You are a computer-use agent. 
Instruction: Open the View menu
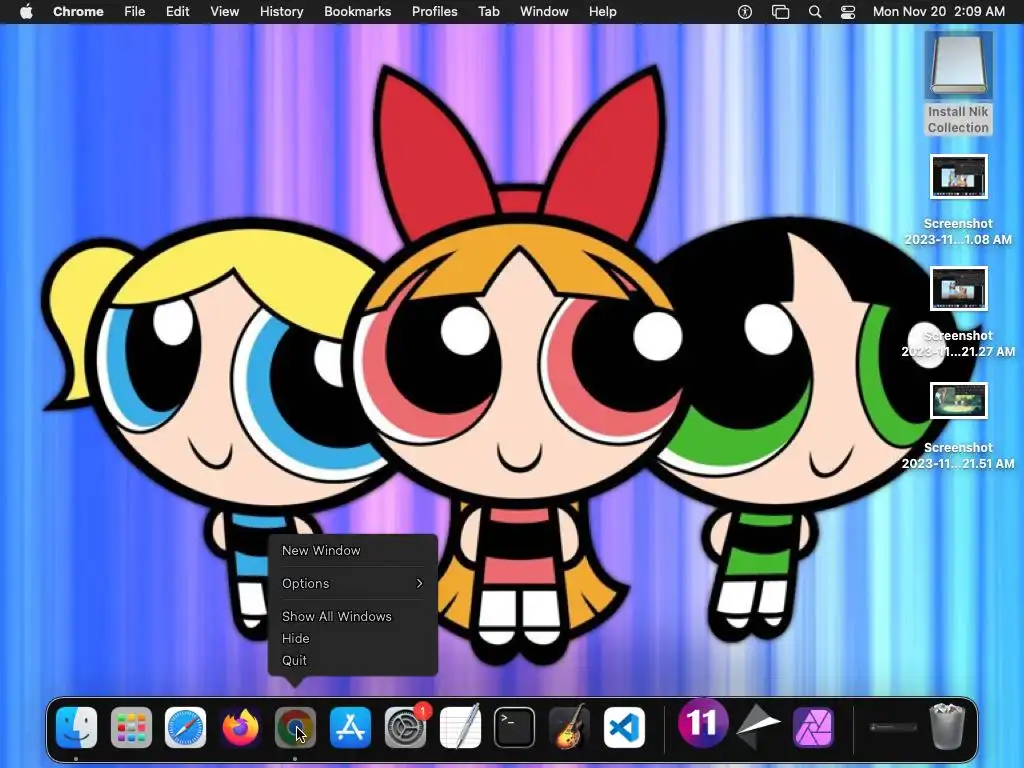[x=225, y=12]
